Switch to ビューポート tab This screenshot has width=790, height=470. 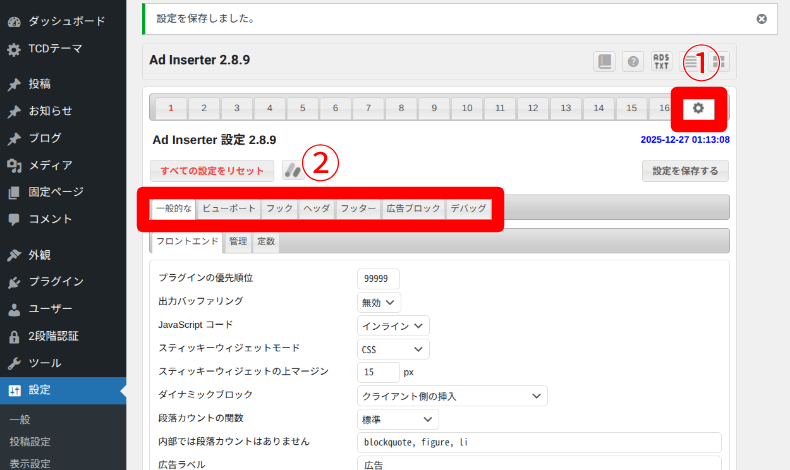click(229, 209)
